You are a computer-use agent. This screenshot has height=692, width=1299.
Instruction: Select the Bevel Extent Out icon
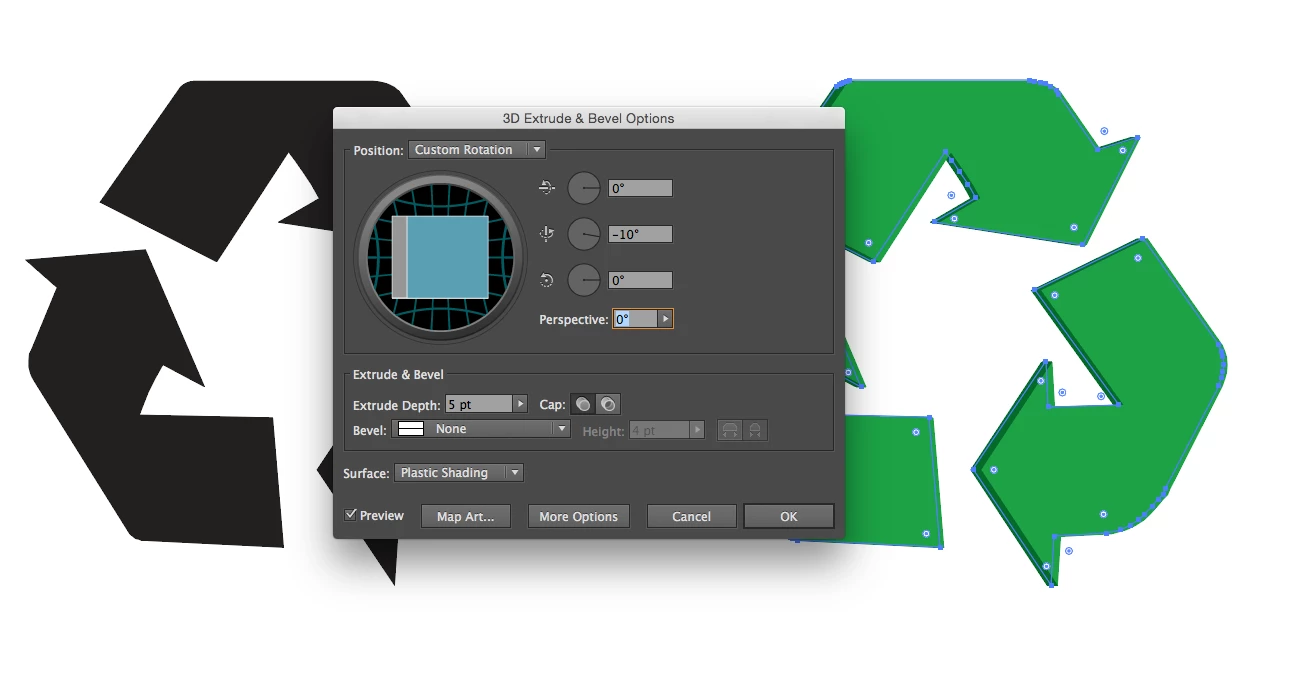(x=730, y=430)
